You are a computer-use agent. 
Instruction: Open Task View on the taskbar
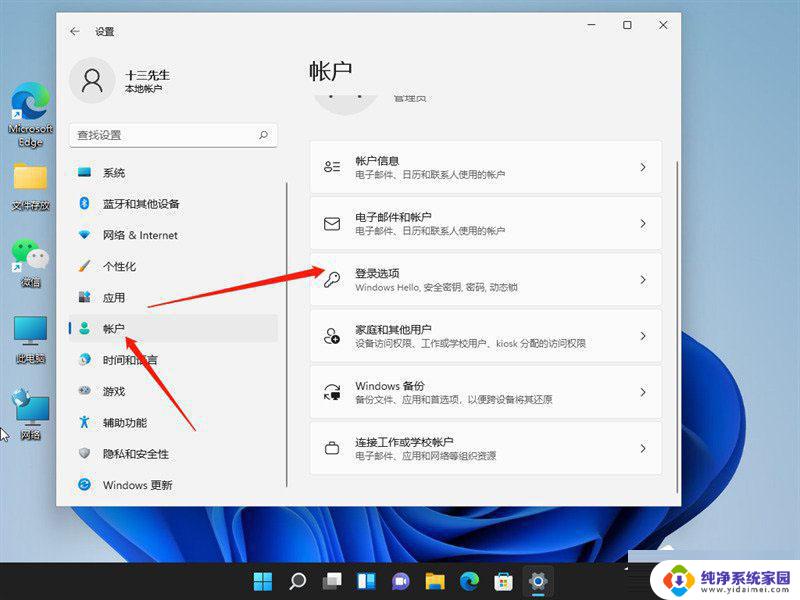pos(332,581)
